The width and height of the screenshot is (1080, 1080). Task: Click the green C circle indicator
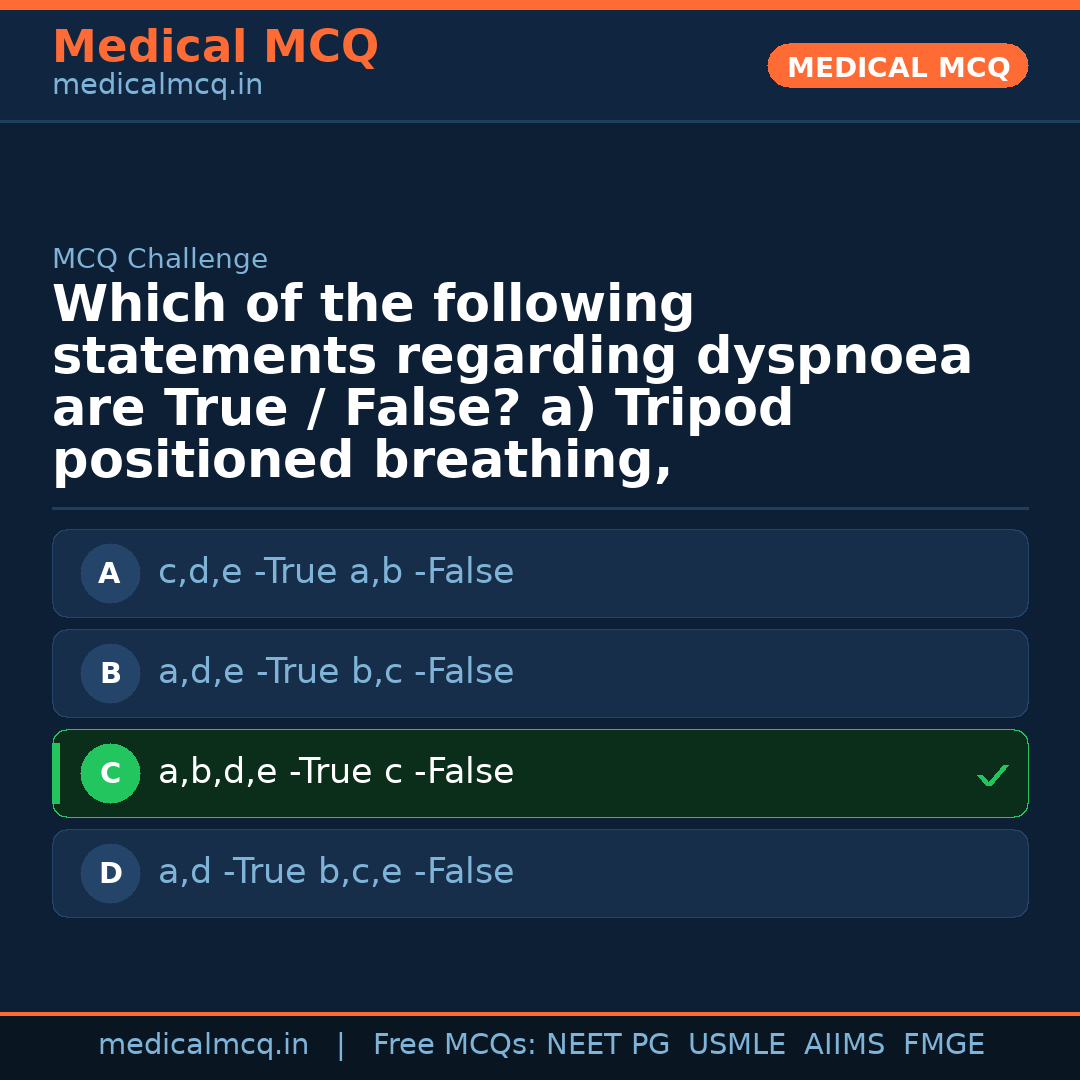coord(110,773)
